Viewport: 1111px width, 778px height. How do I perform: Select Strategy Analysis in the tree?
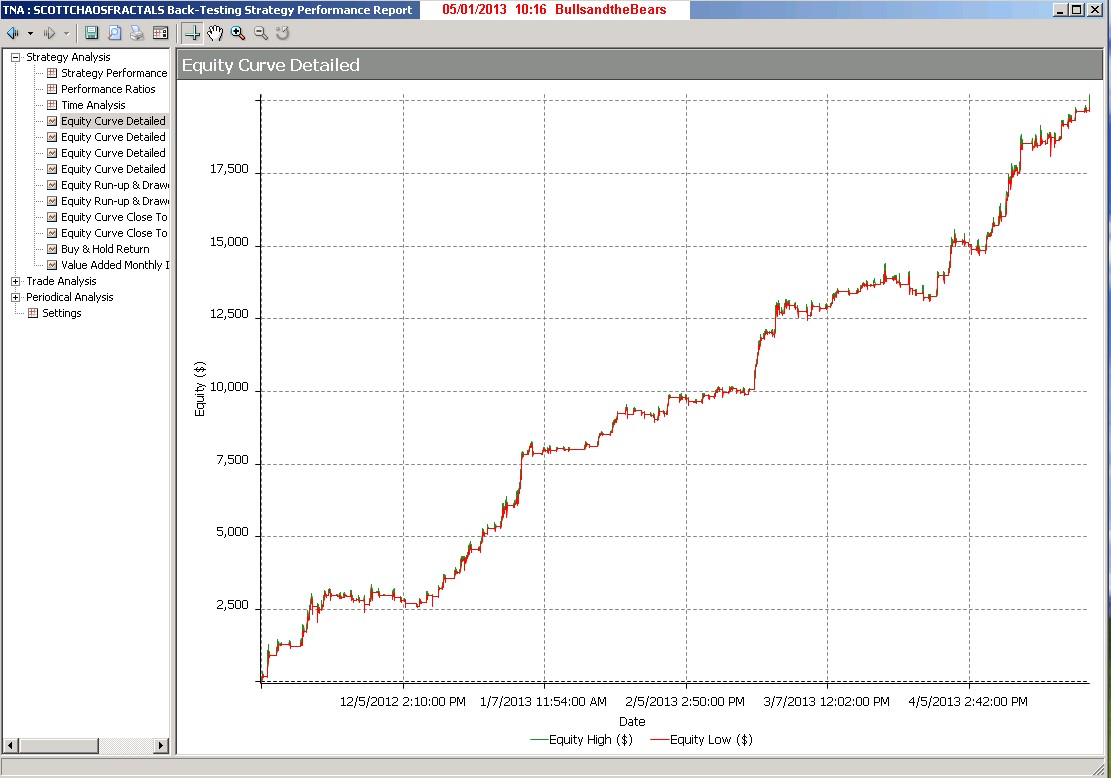coord(68,57)
